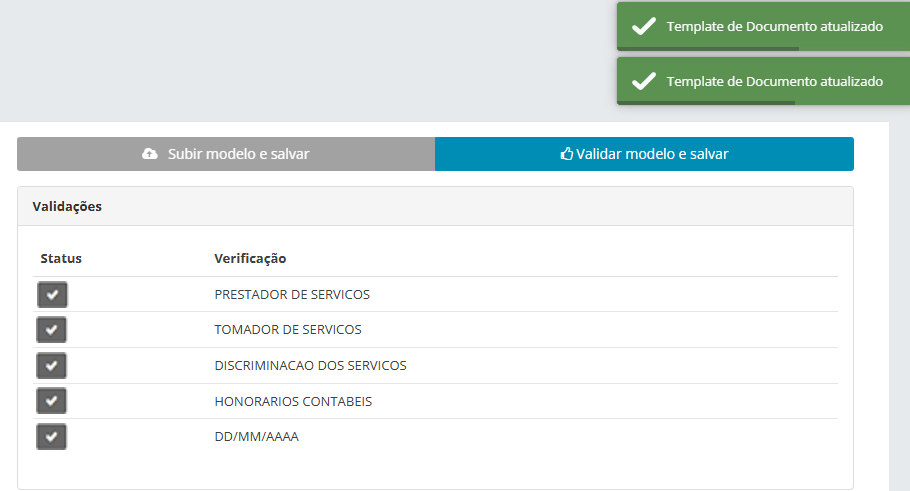Click the Validações panel header

(435, 207)
